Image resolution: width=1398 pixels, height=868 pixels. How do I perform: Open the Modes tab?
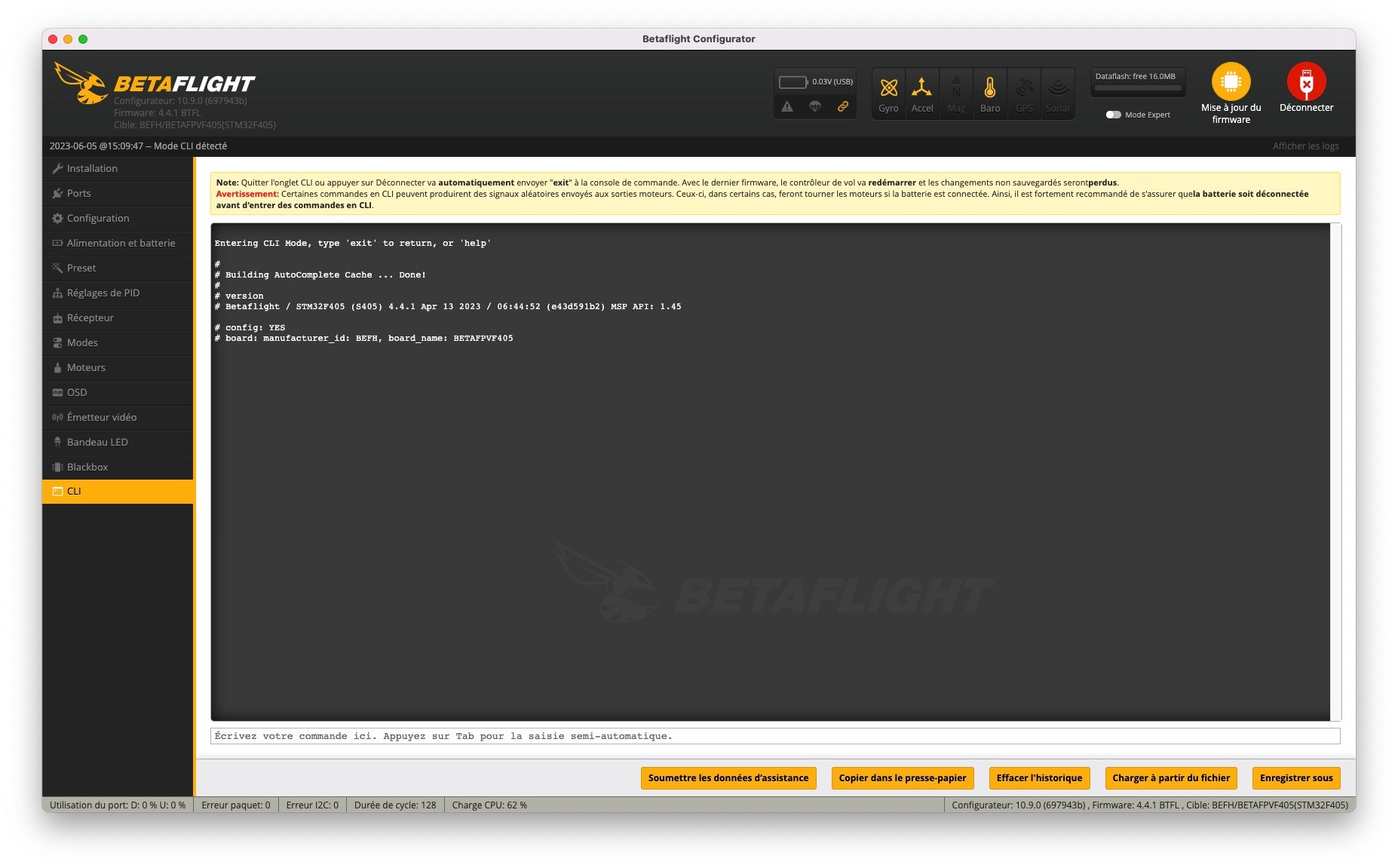pyautogui.click(x=118, y=343)
